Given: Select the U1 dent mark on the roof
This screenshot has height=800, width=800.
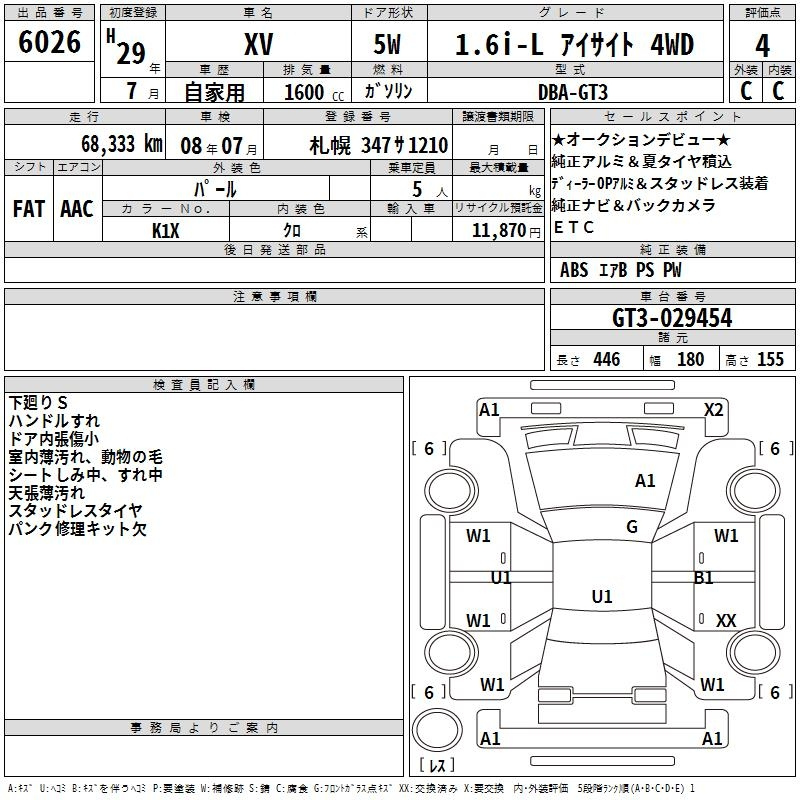Looking at the screenshot, I should (x=601, y=597).
